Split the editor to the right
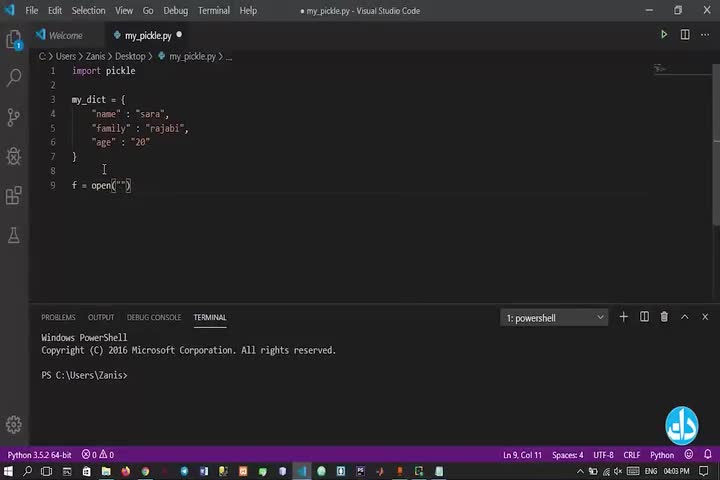The height and width of the screenshot is (480, 720). 685,35
